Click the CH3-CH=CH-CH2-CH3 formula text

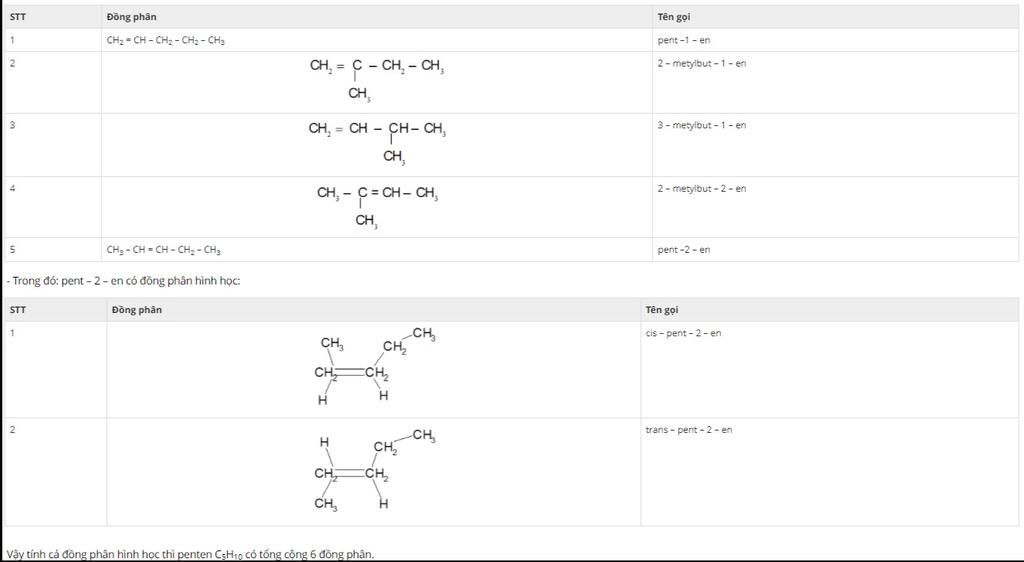pos(163,250)
